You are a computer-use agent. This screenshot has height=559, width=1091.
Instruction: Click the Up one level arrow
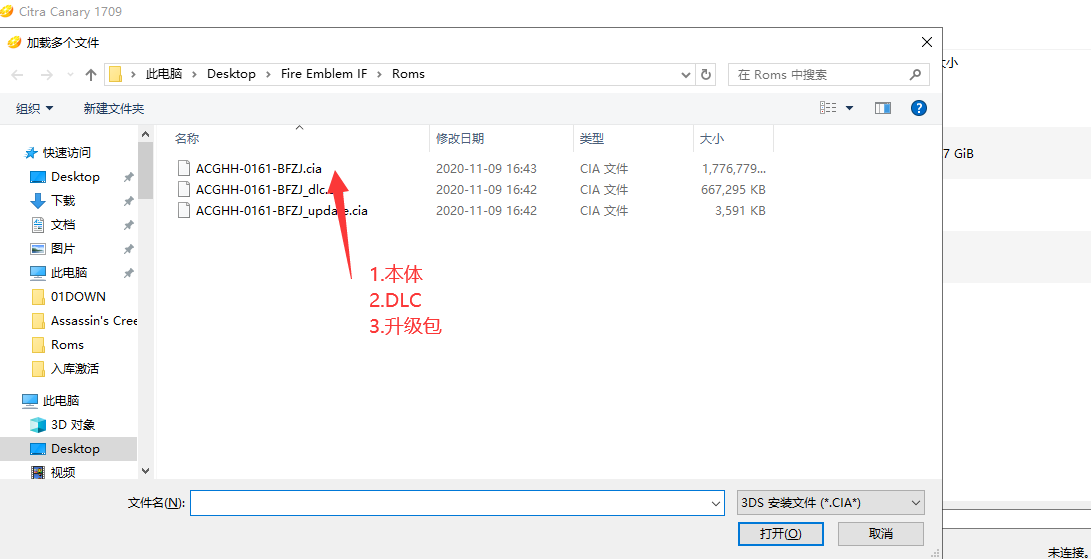tap(91, 75)
